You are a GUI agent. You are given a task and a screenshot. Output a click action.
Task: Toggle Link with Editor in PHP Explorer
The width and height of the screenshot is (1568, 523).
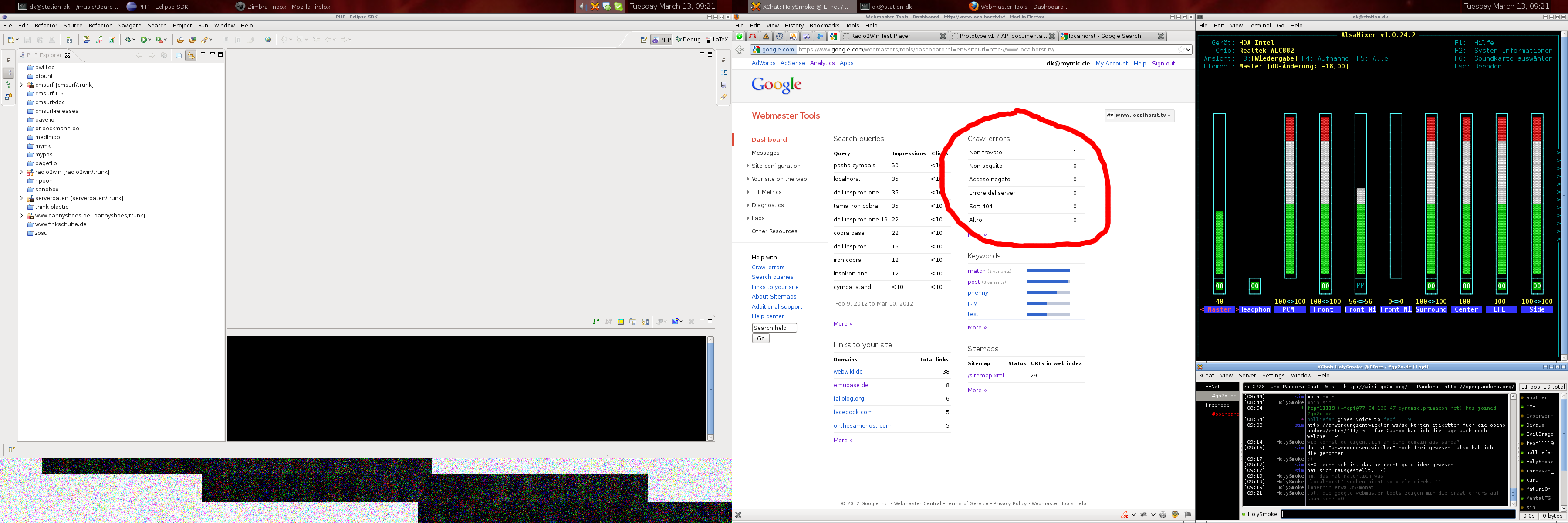(x=191, y=56)
